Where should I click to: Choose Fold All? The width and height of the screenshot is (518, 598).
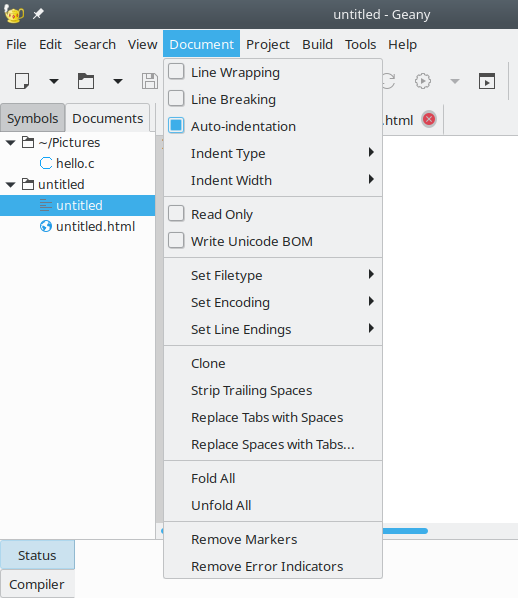tap(273, 479)
